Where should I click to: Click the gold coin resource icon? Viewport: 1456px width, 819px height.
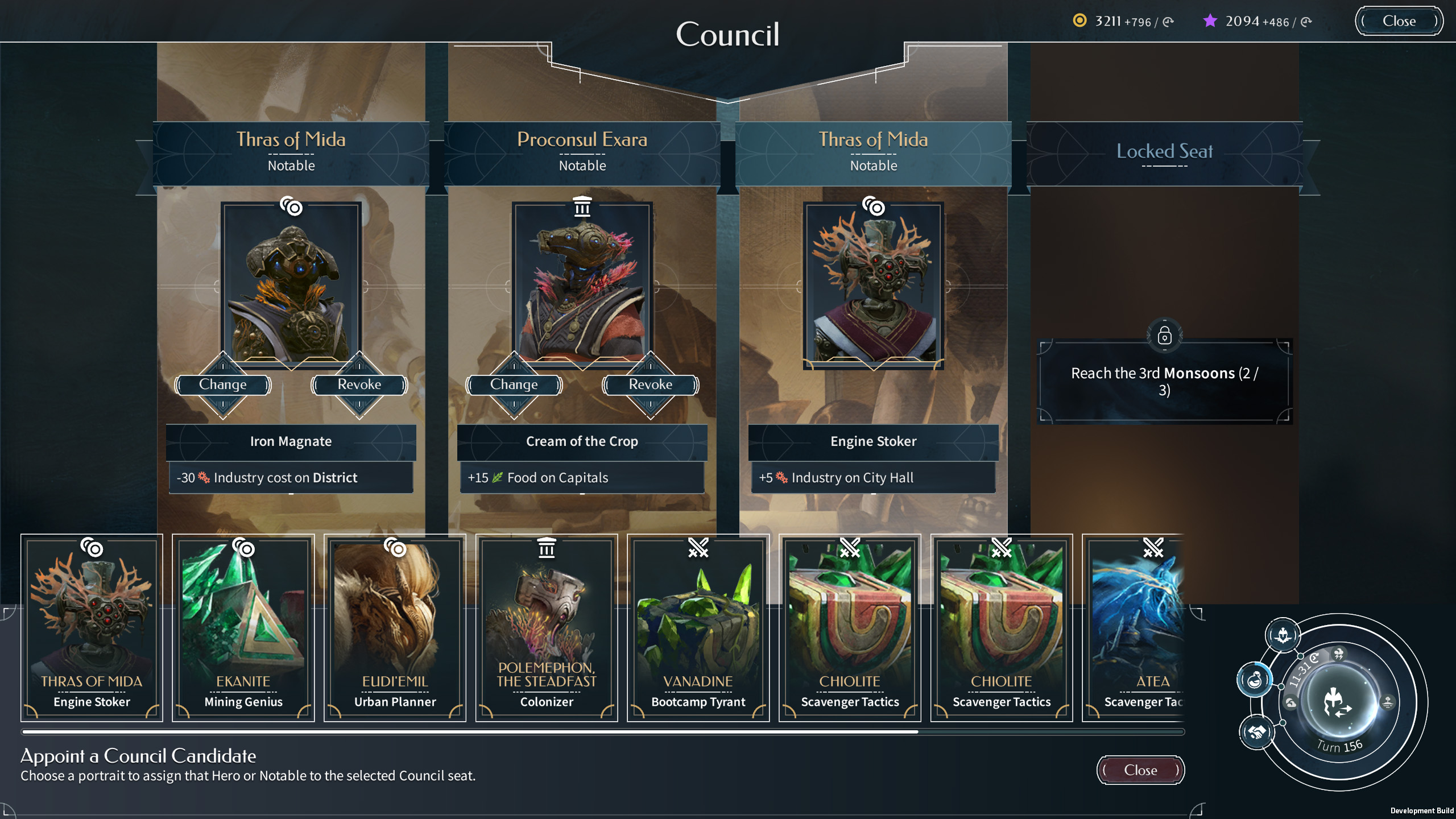click(x=1079, y=21)
